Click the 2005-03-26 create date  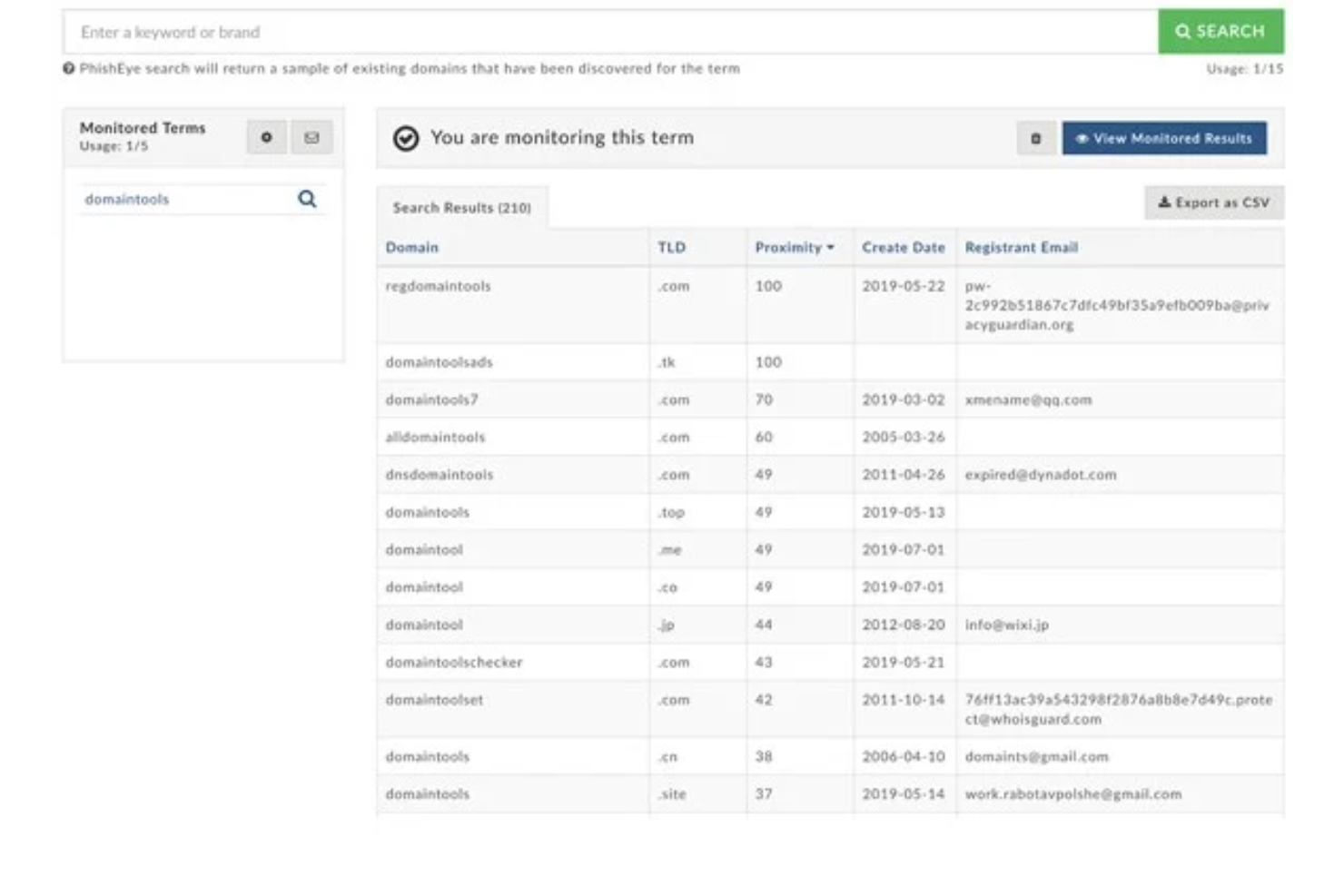(904, 438)
